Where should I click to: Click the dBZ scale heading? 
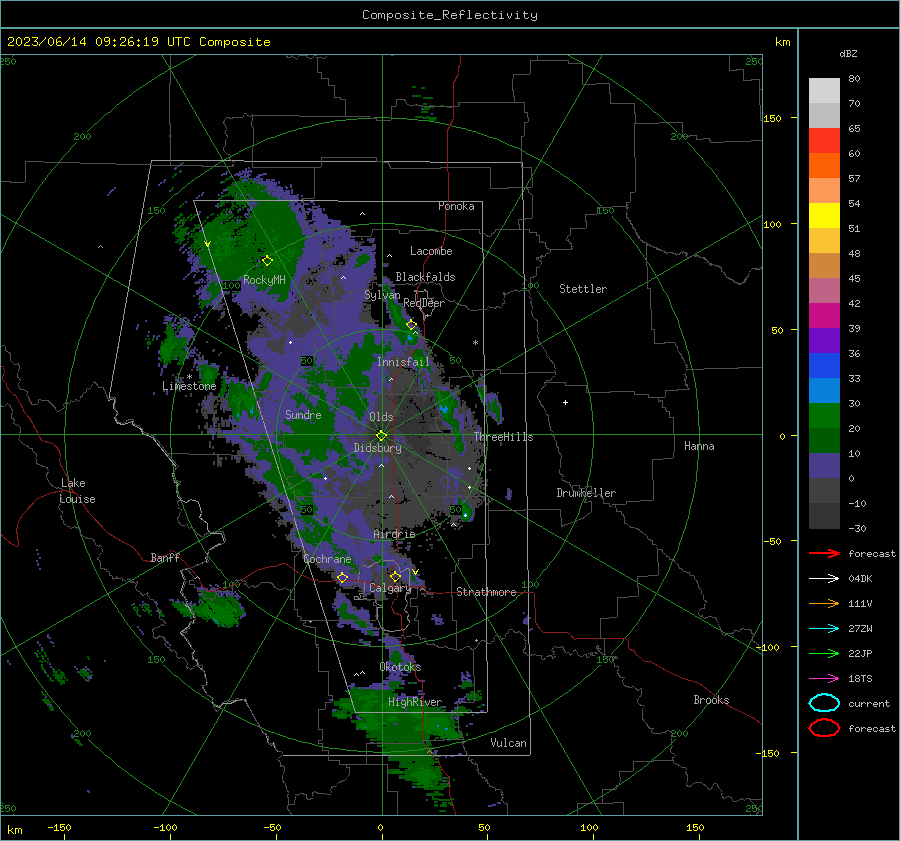coord(848,53)
